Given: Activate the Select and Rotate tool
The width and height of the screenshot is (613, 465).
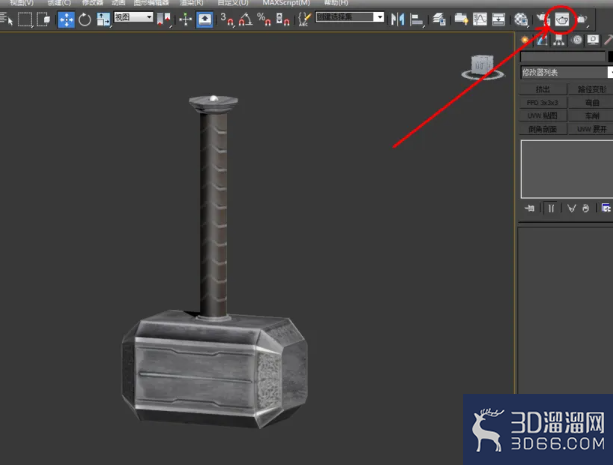Looking at the screenshot, I should [84, 19].
